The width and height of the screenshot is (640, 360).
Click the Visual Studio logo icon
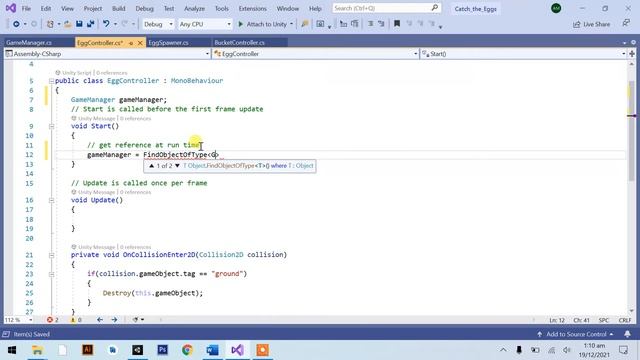[x=11, y=8]
